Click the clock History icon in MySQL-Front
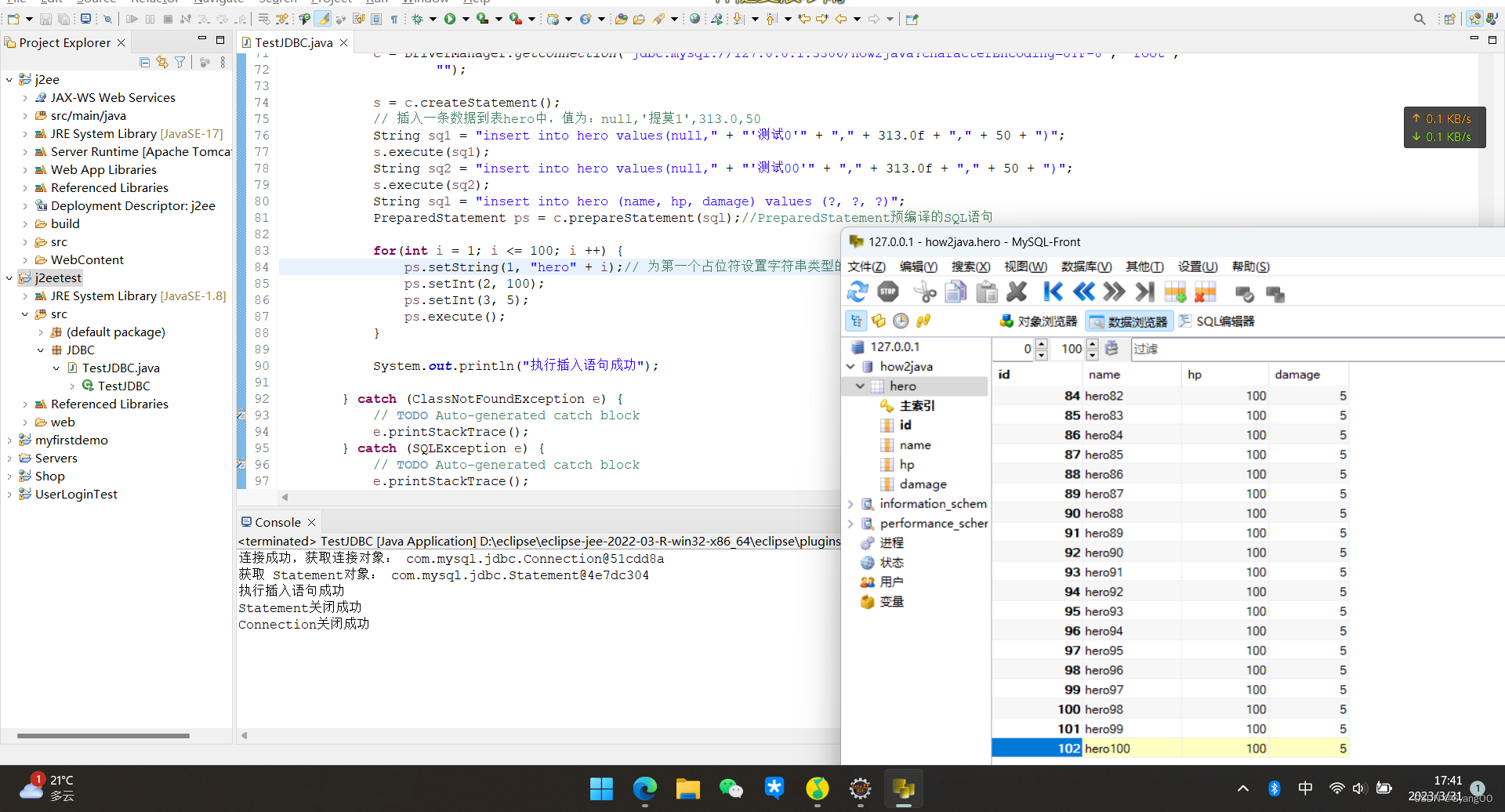The height and width of the screenshot is (812, 1505). [901, 321]
